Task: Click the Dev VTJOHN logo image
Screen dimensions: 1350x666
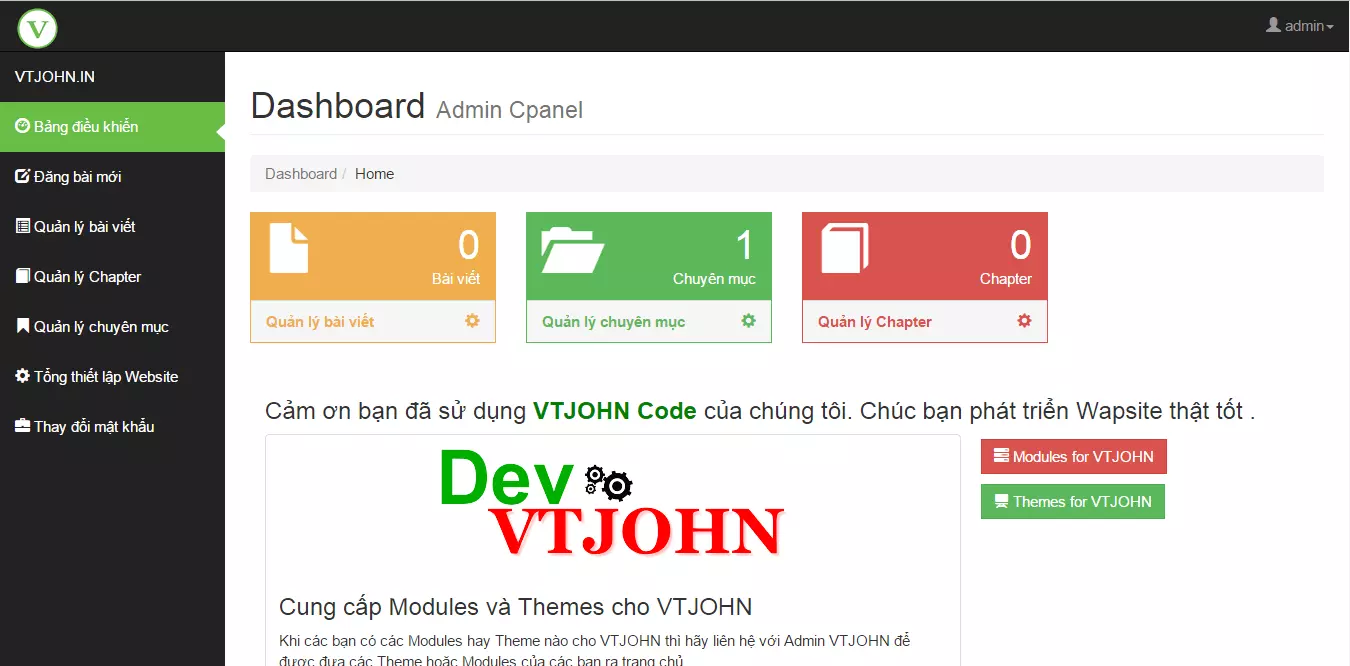Action: 612,503
